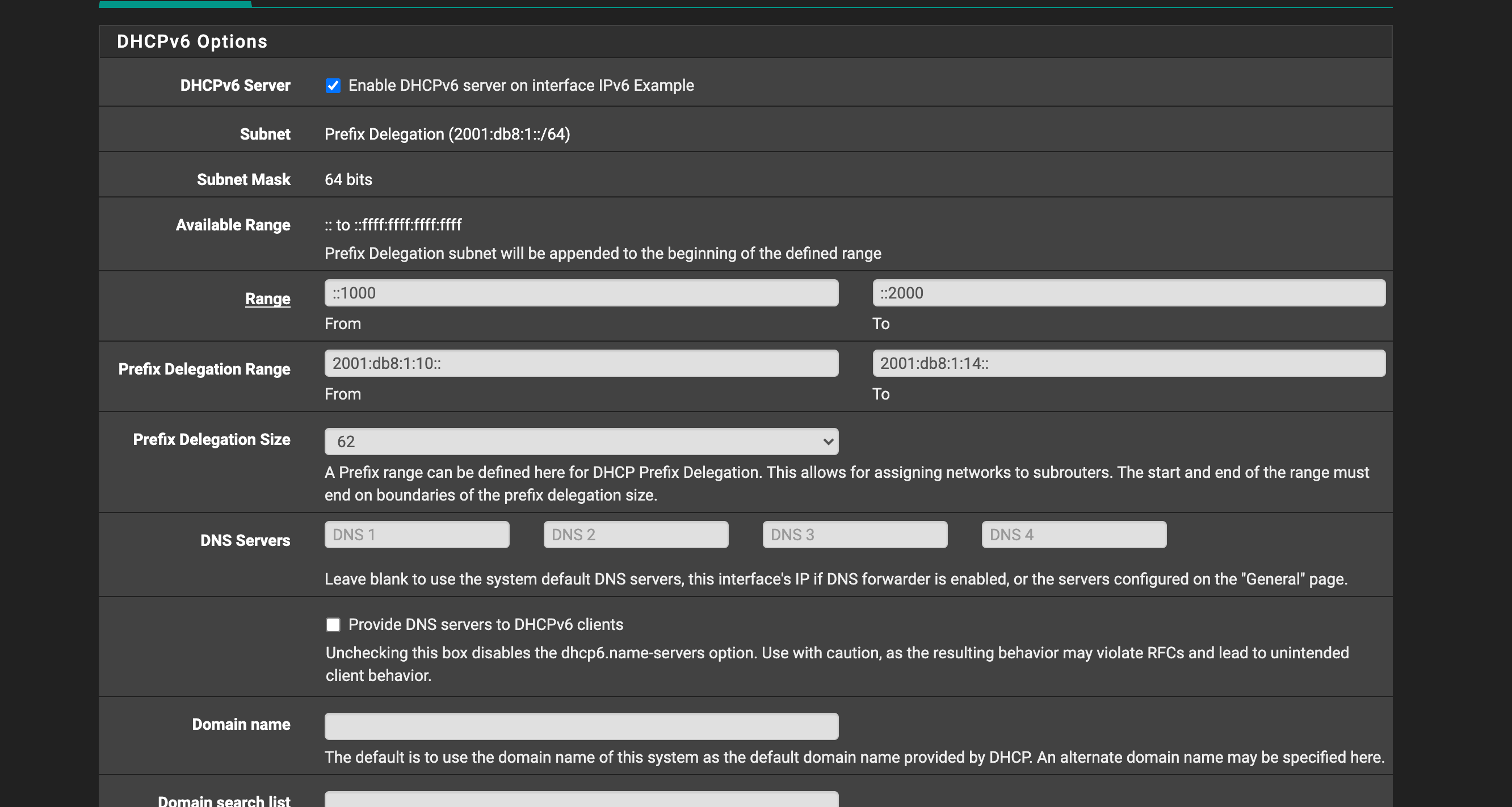Uncheck Enable DHCPv6 server checkbox
This screenshot has width=1512, height=807.
[333, 86]
